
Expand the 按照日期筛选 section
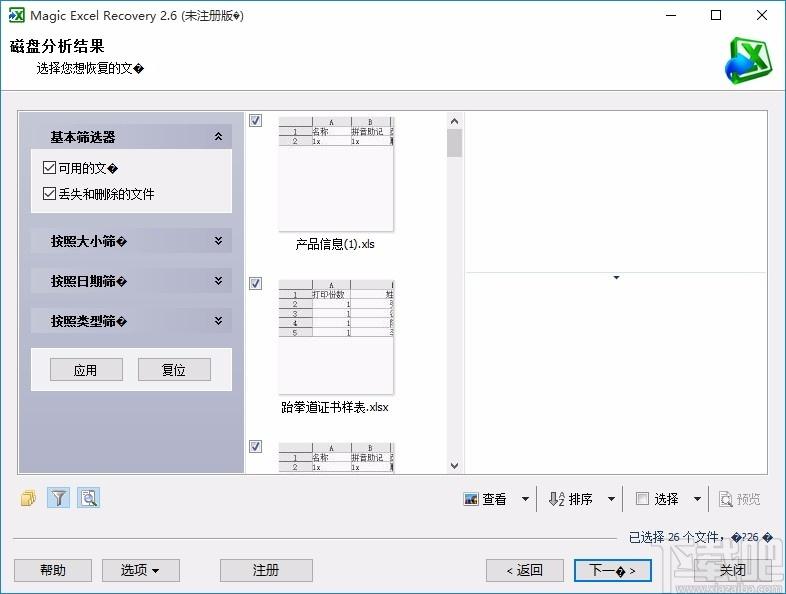219,281
